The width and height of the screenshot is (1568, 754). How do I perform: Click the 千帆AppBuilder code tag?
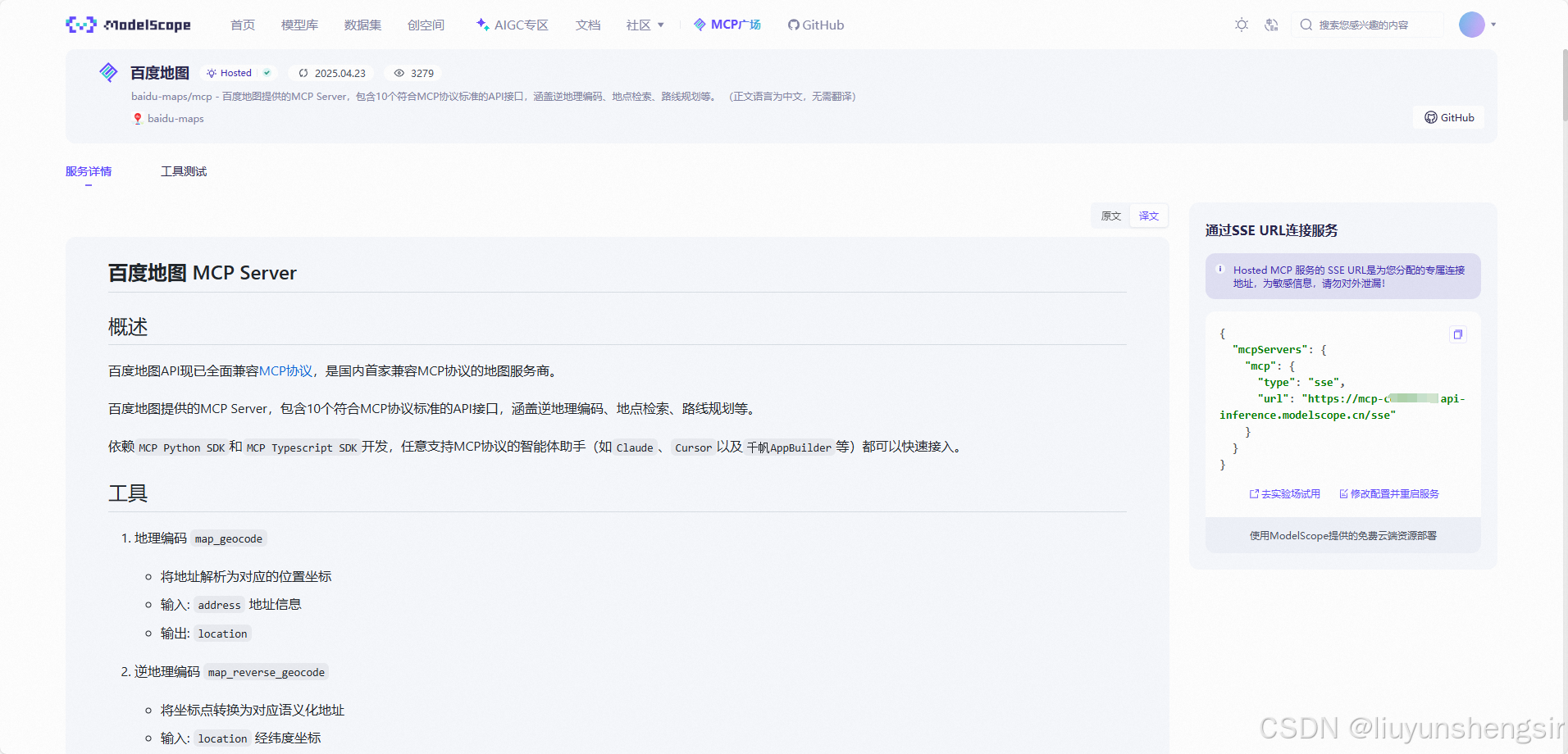click(x=789, y=447)
